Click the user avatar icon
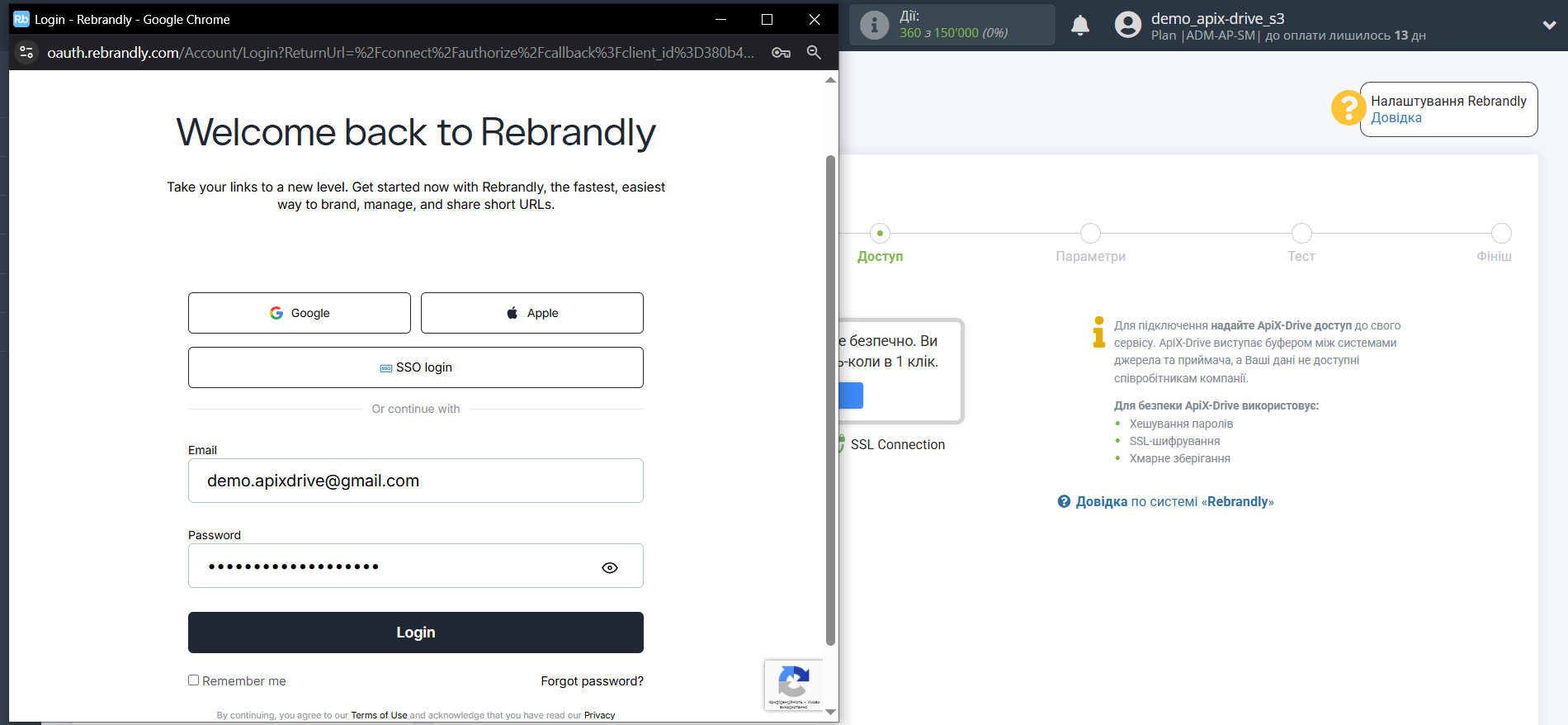This screenshot has width=1568, height=725. tap(1128, 25)
